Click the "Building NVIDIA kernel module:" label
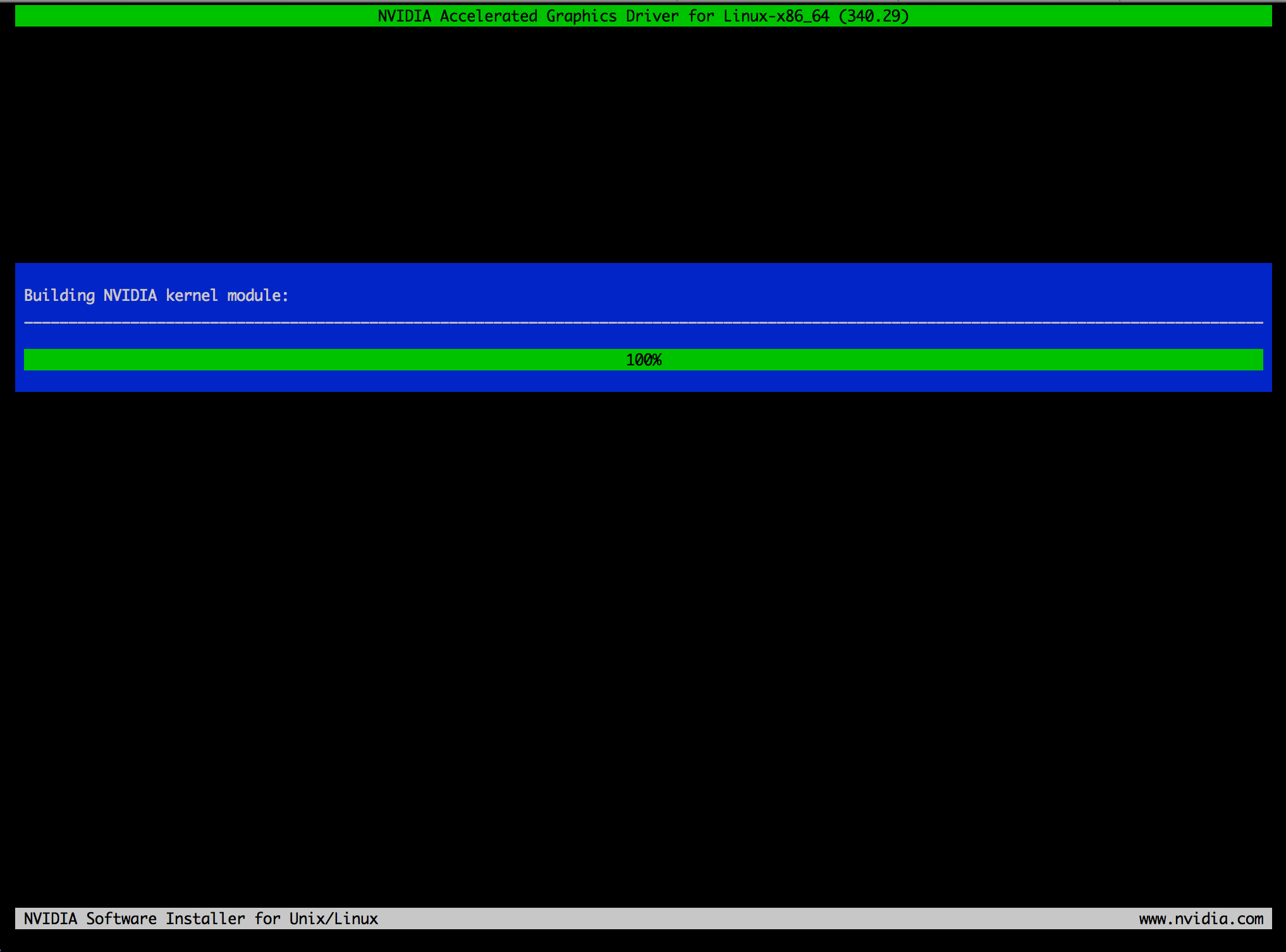1286x952 pixels. coord(156,295)
